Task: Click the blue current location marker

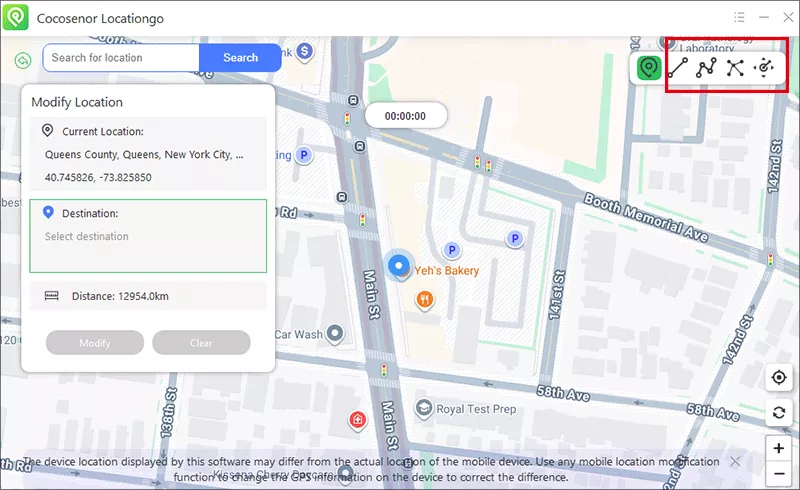Action: click(x=400, y=265)
